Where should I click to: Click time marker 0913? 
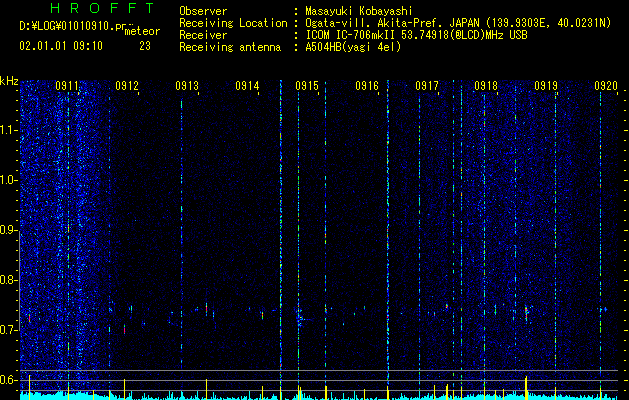[187, 85]
